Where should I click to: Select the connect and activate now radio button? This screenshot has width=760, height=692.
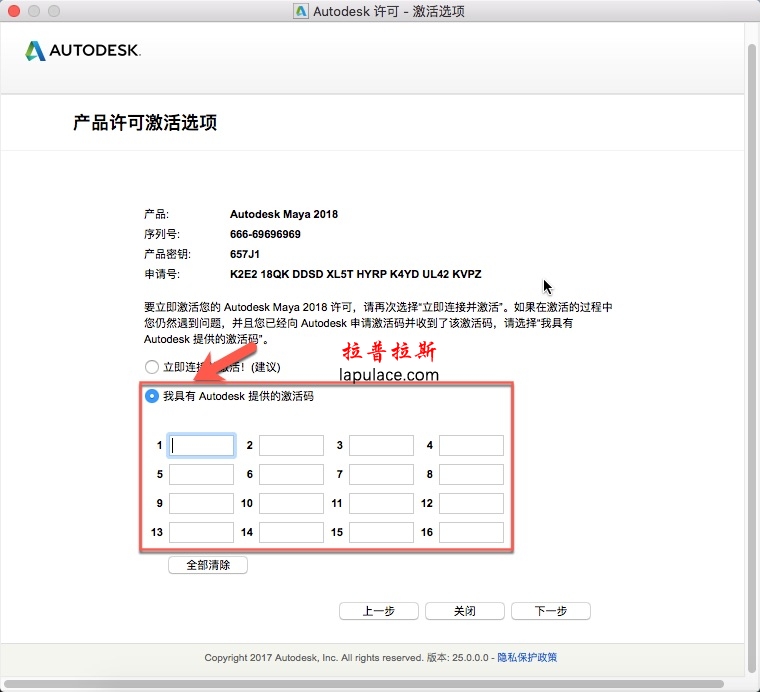[152, 367]
